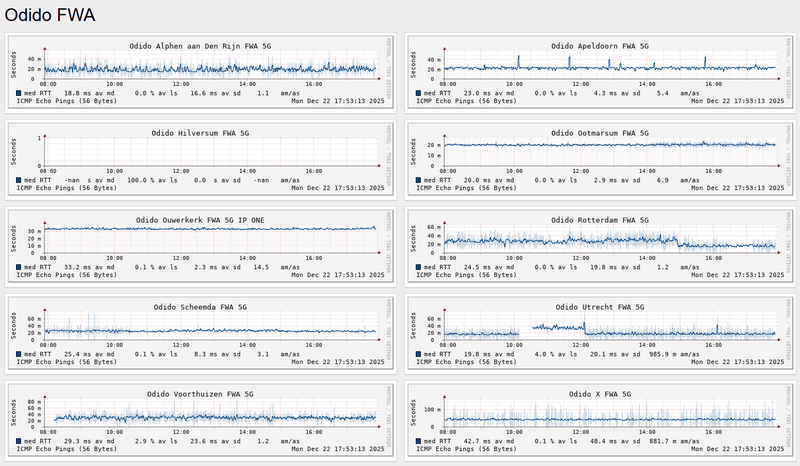Click the 20.0 ms av md value for Ootmarsum
800x466 pixels.
(489, 180)
